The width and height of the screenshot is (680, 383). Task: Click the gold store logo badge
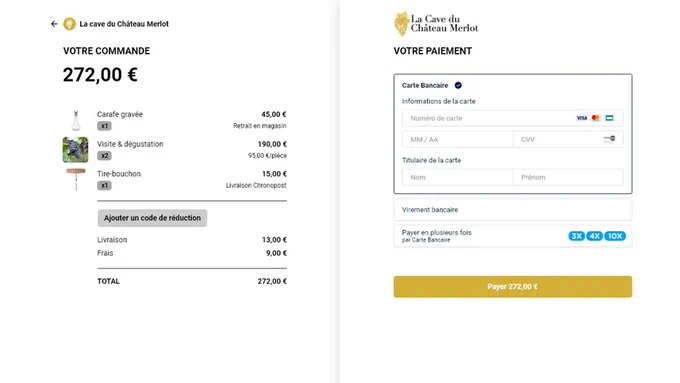point(69,24)
